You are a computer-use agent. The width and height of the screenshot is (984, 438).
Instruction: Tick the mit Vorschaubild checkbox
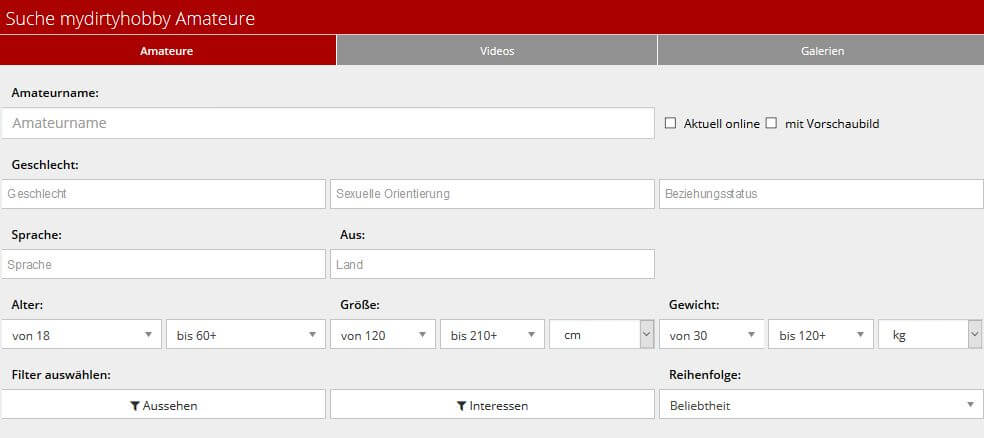pos(771,124)
